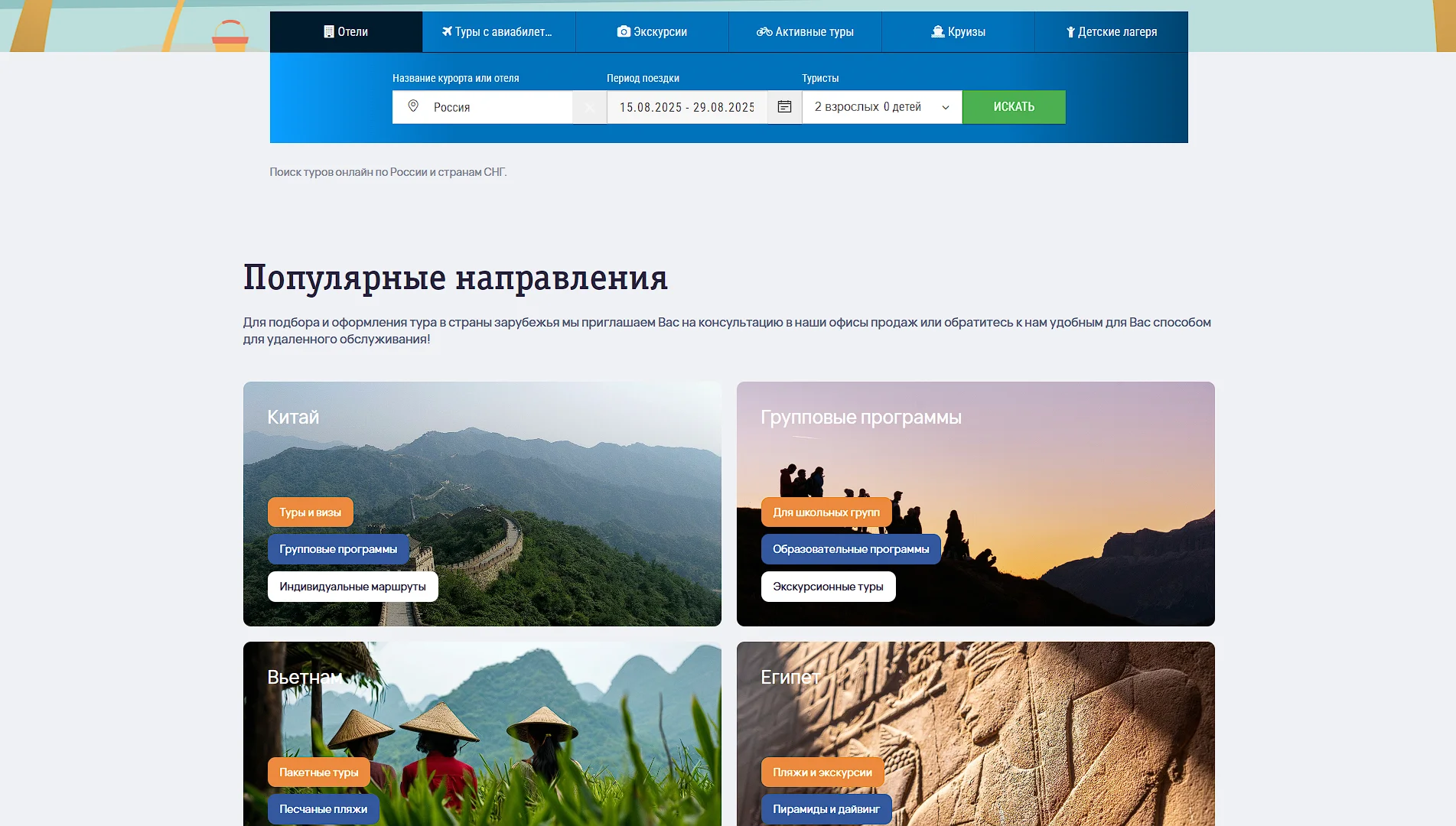This screenshot has height=826, width=1456.
Task: Open the Китай destination card title
Action: point(293,418)
